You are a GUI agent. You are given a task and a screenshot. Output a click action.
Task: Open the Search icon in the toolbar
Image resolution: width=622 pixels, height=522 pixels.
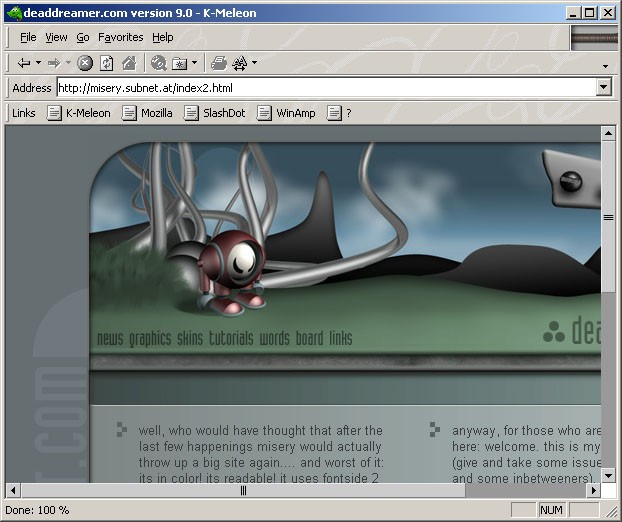(x=158, y=63)
